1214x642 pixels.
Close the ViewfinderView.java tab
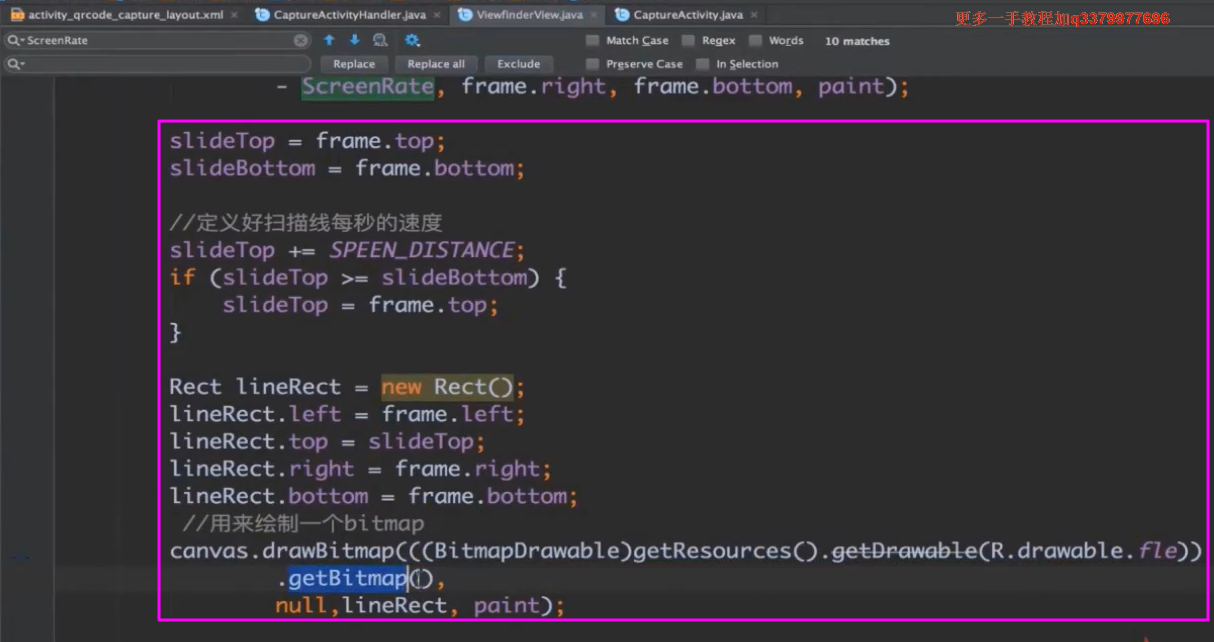(594, 15)
